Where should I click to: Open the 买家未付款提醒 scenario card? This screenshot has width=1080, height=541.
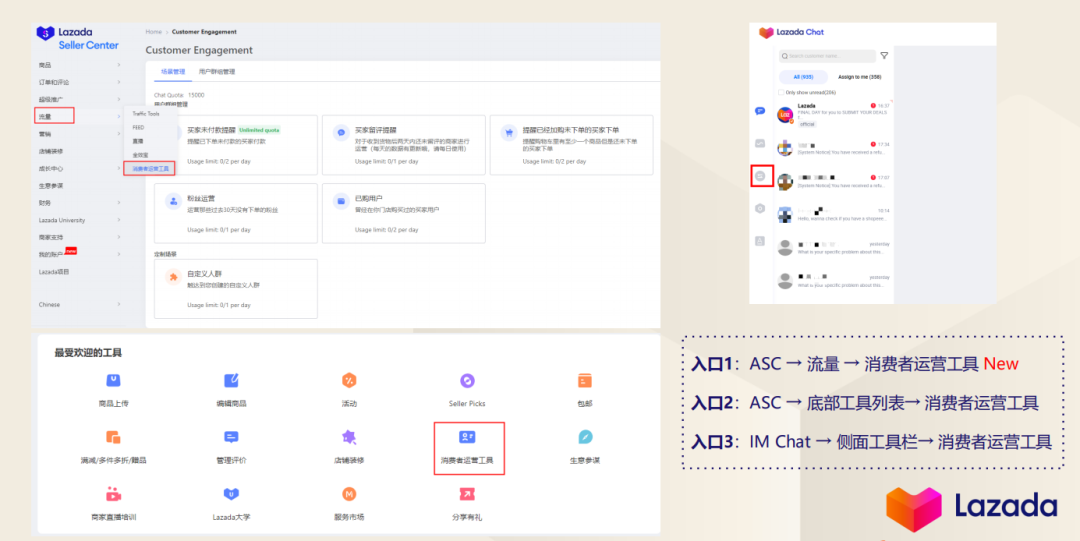pos(236,145)
